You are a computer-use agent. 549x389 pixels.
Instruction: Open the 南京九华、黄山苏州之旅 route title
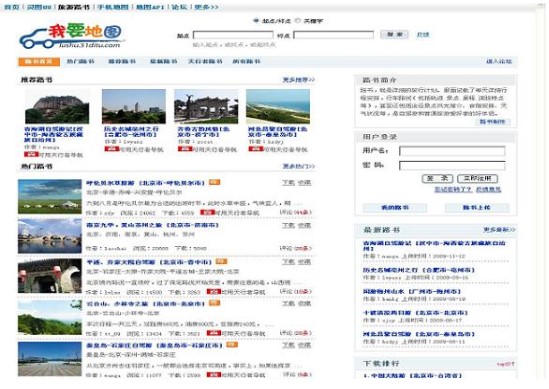pos(153,225)
